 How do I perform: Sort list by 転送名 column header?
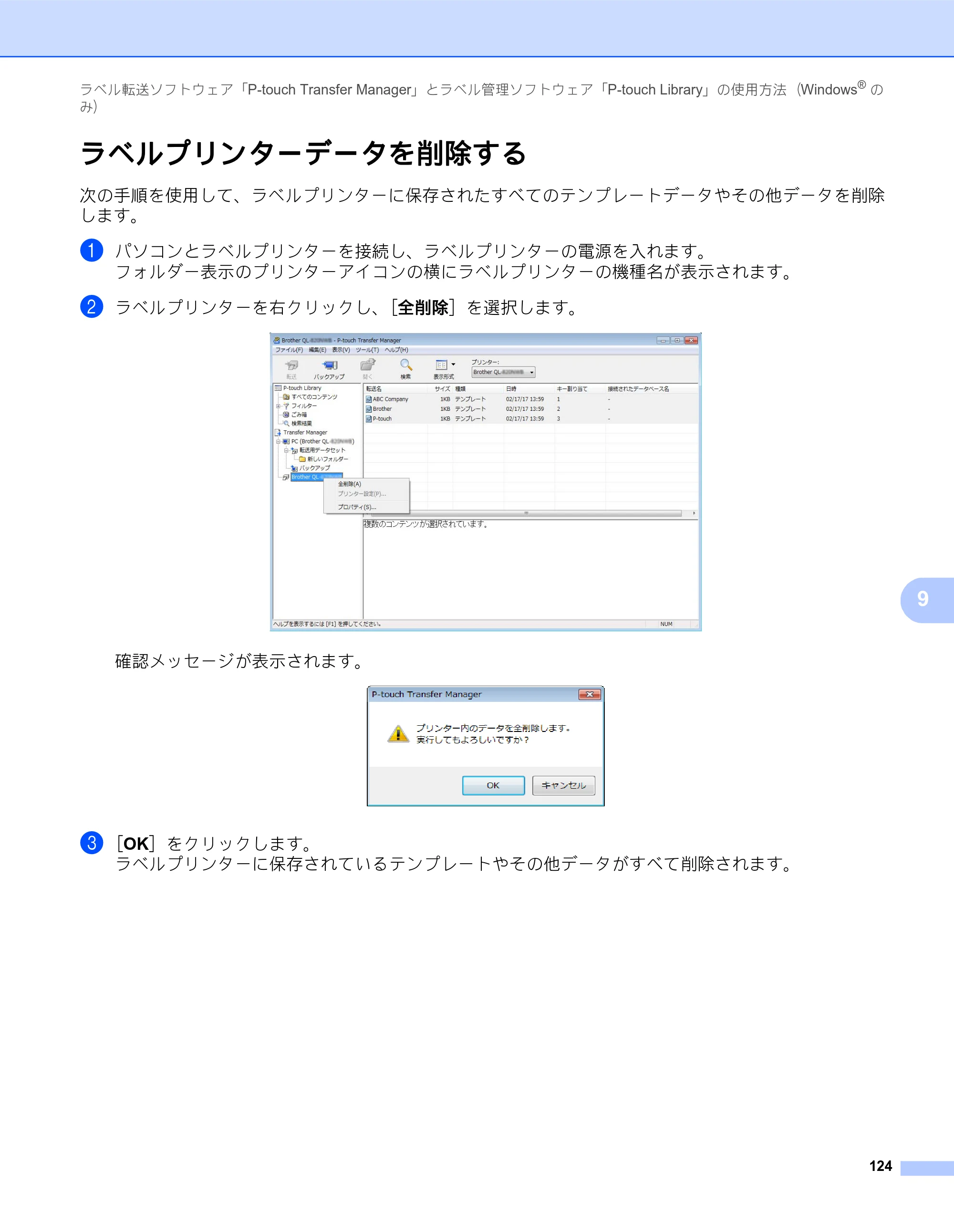[395, 389]
